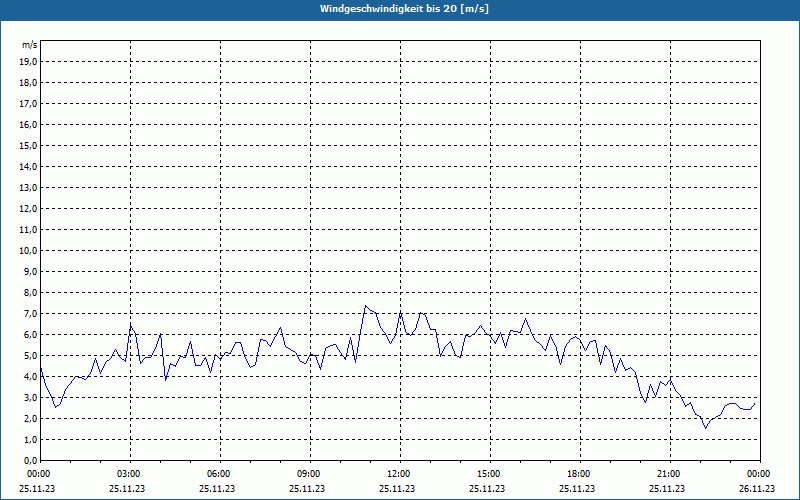Click the wind speed peak near 11:00
This screenshot has height=500, width=800.
pos(365,306)
